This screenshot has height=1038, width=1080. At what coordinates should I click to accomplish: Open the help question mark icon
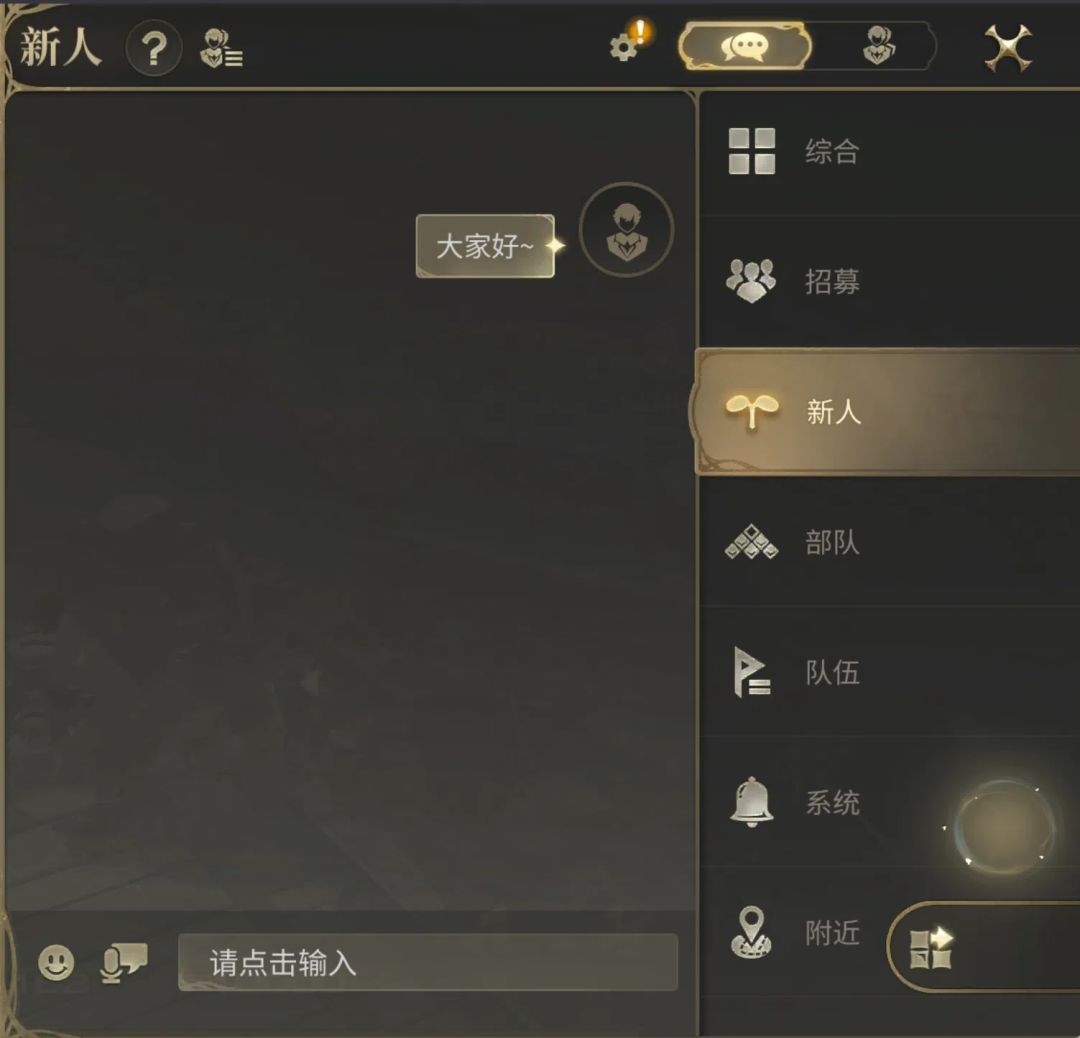[154, 48]
